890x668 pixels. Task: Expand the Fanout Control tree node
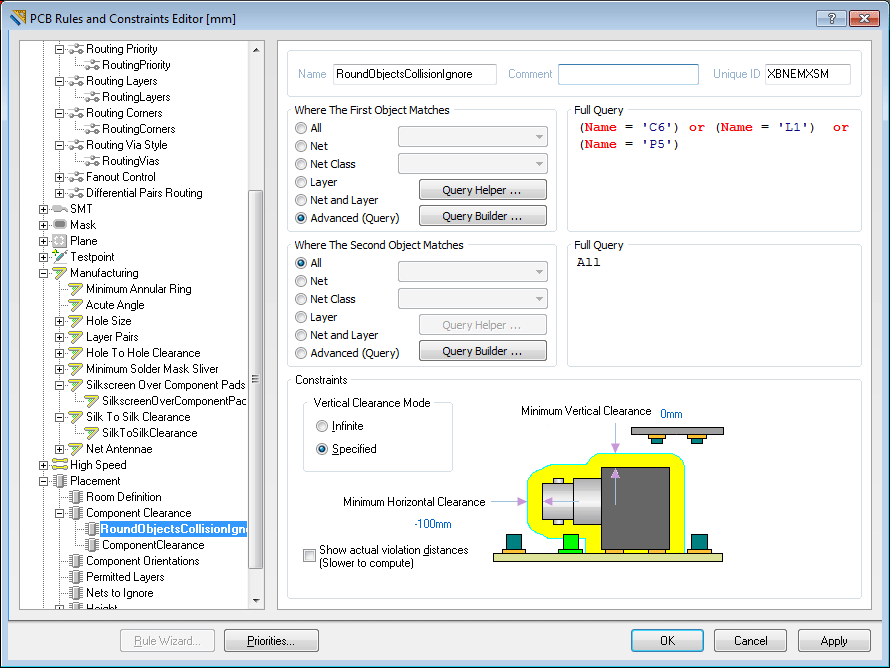click(59, 177)
